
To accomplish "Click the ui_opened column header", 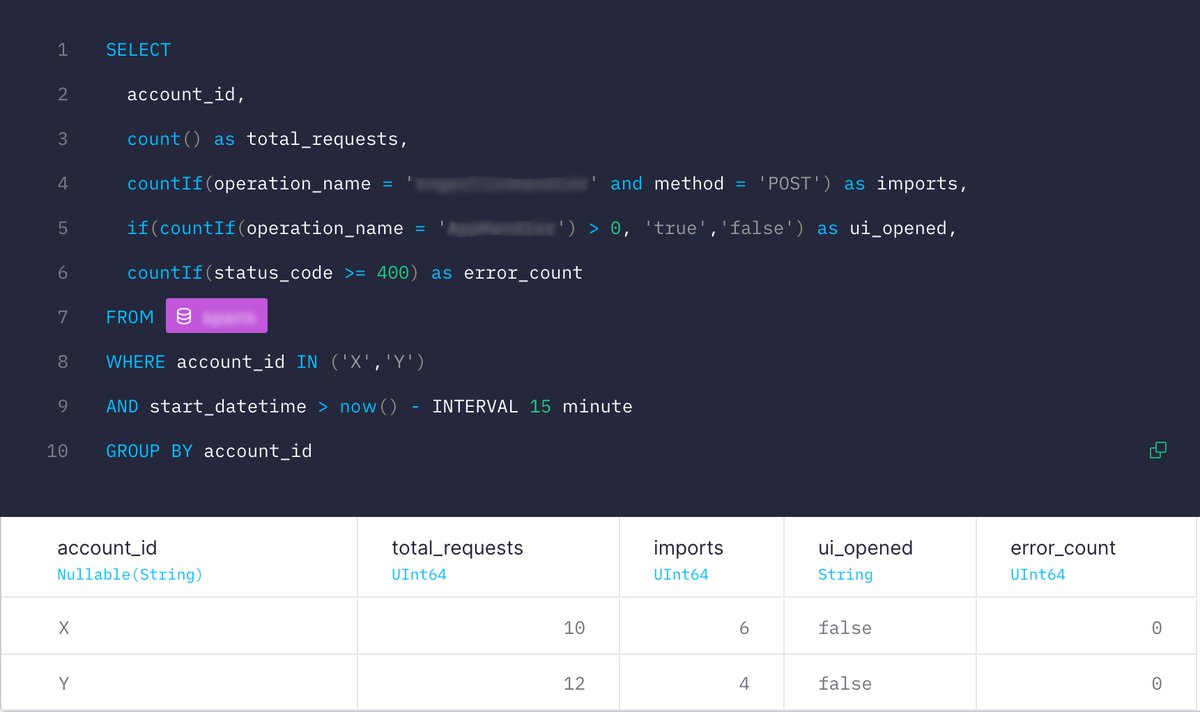I will tap(862, 548).
